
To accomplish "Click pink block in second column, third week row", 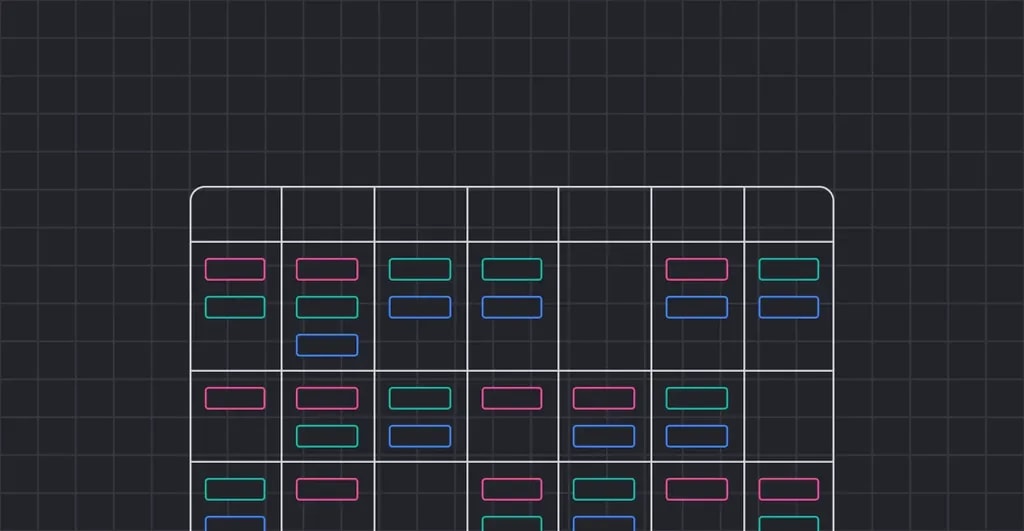I will pyautogui.click(x=327, y=489).
